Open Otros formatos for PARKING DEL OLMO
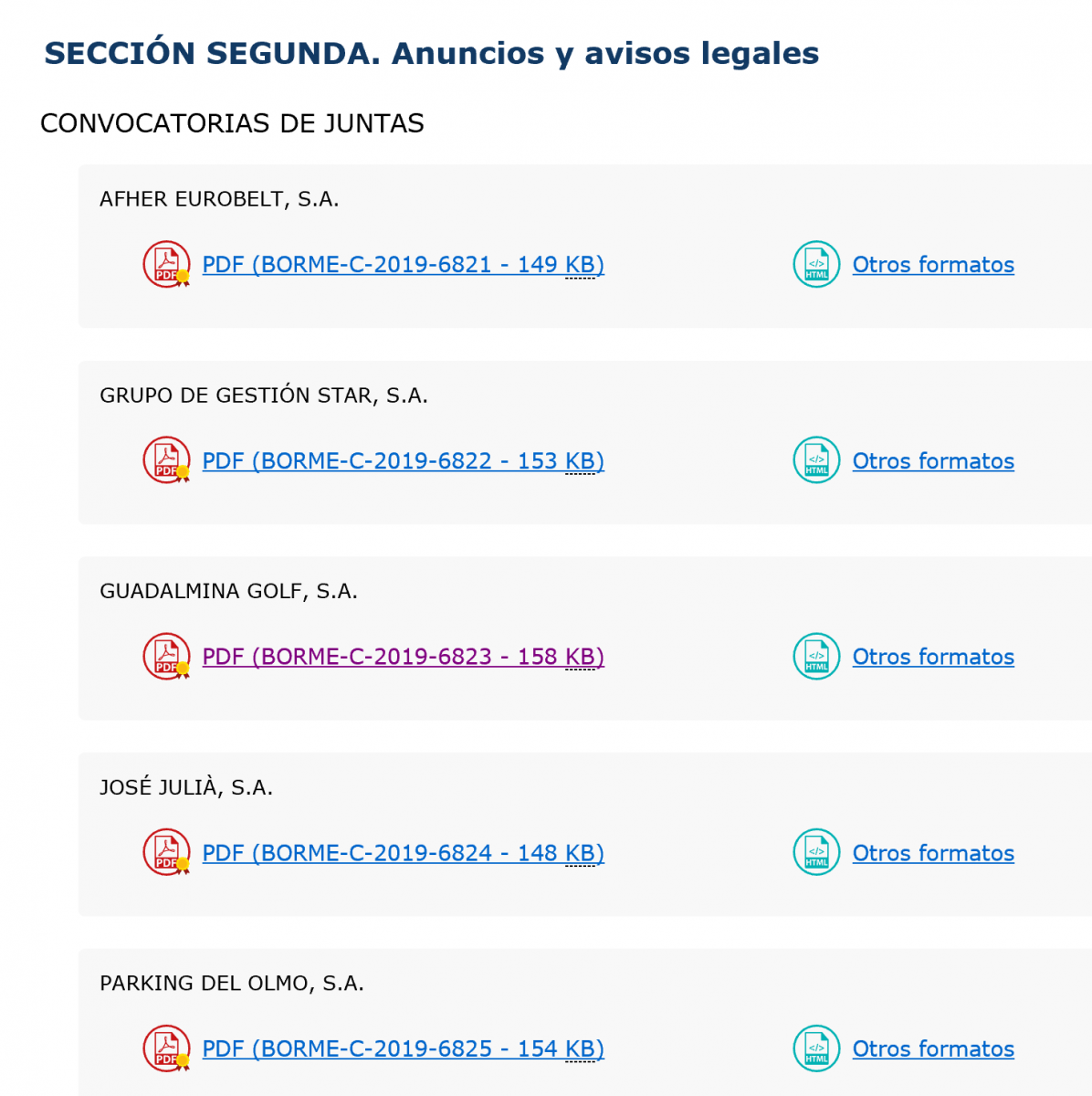The image size is (1092, 1096). [x=933, y=1049]
